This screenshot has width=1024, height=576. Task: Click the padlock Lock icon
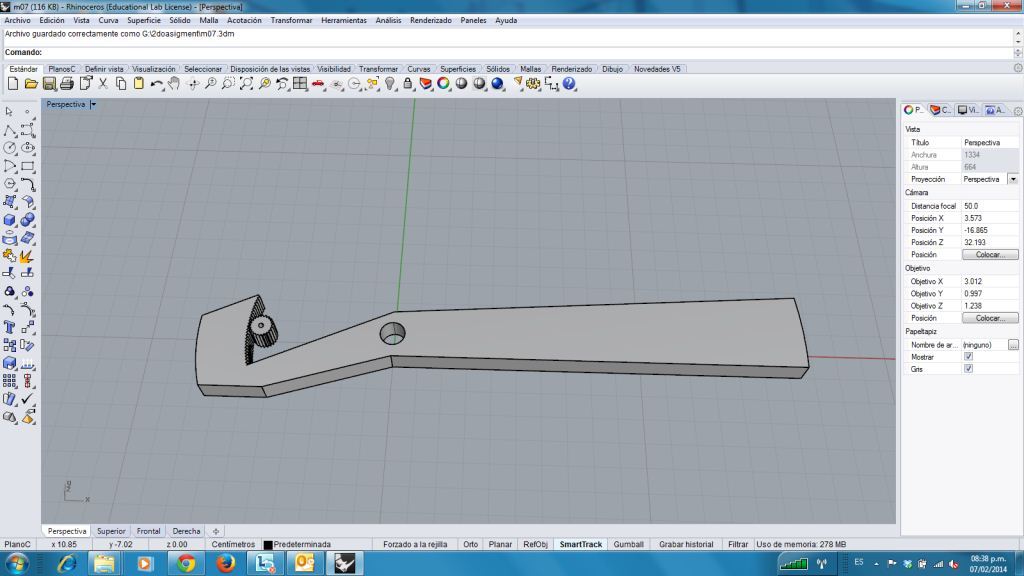408,84
